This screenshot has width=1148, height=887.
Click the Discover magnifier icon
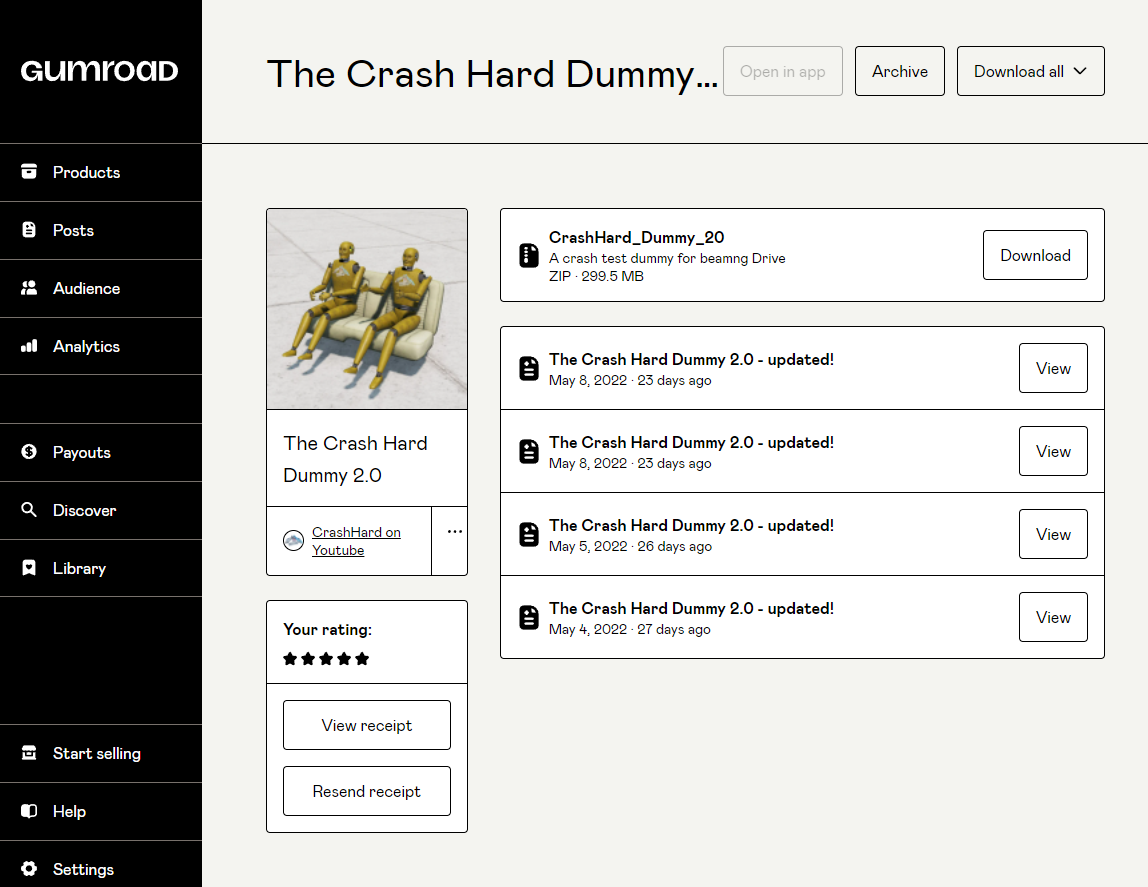pos(29,509)
